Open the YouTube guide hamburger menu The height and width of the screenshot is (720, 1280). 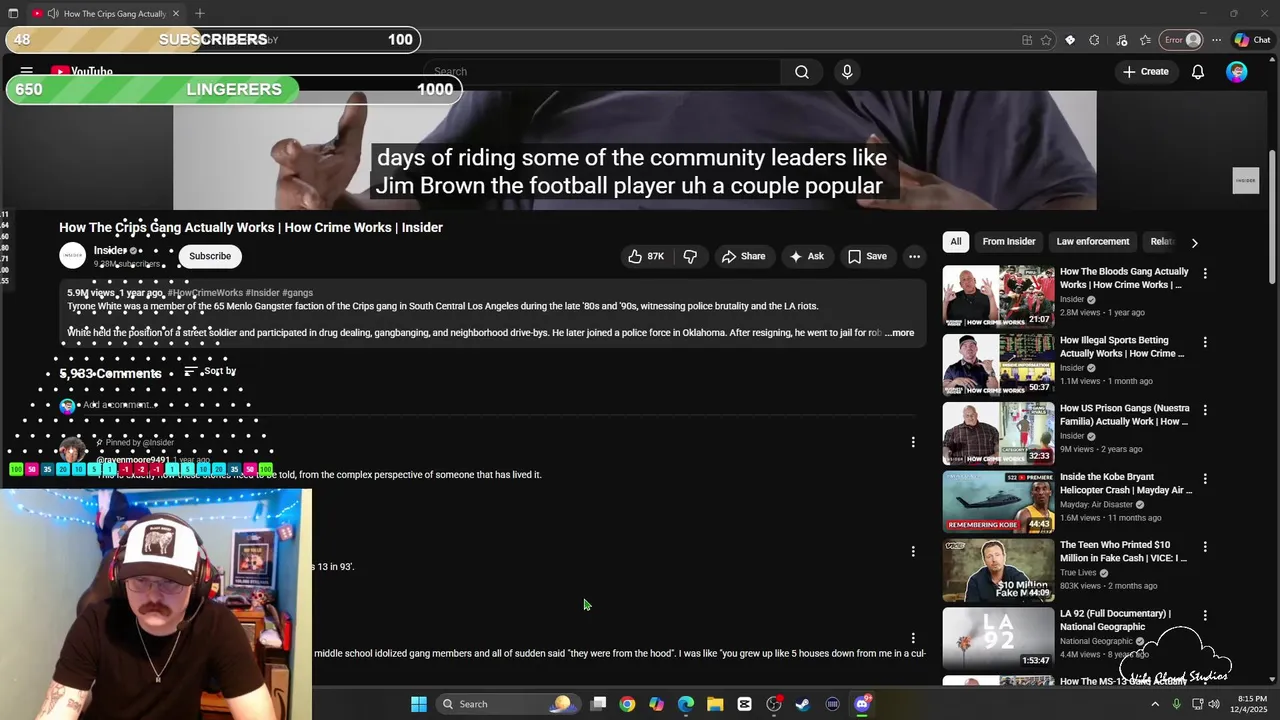coord(27,72)
